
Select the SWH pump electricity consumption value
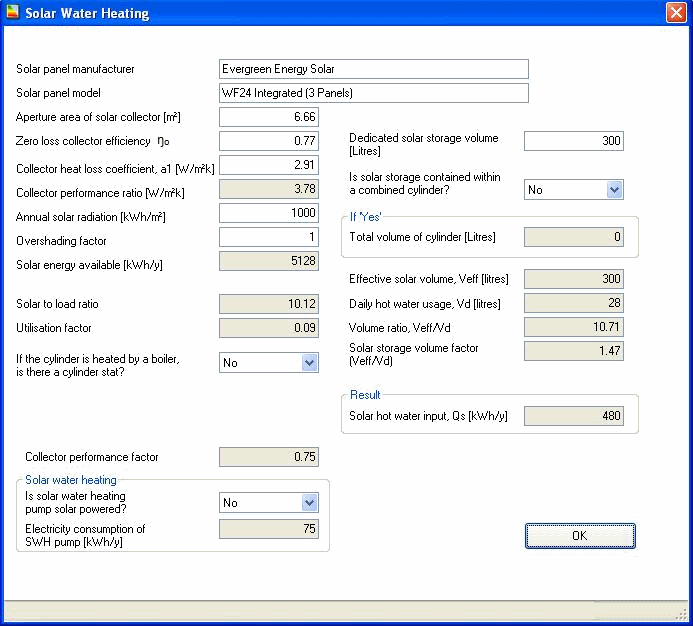point(269,529)
